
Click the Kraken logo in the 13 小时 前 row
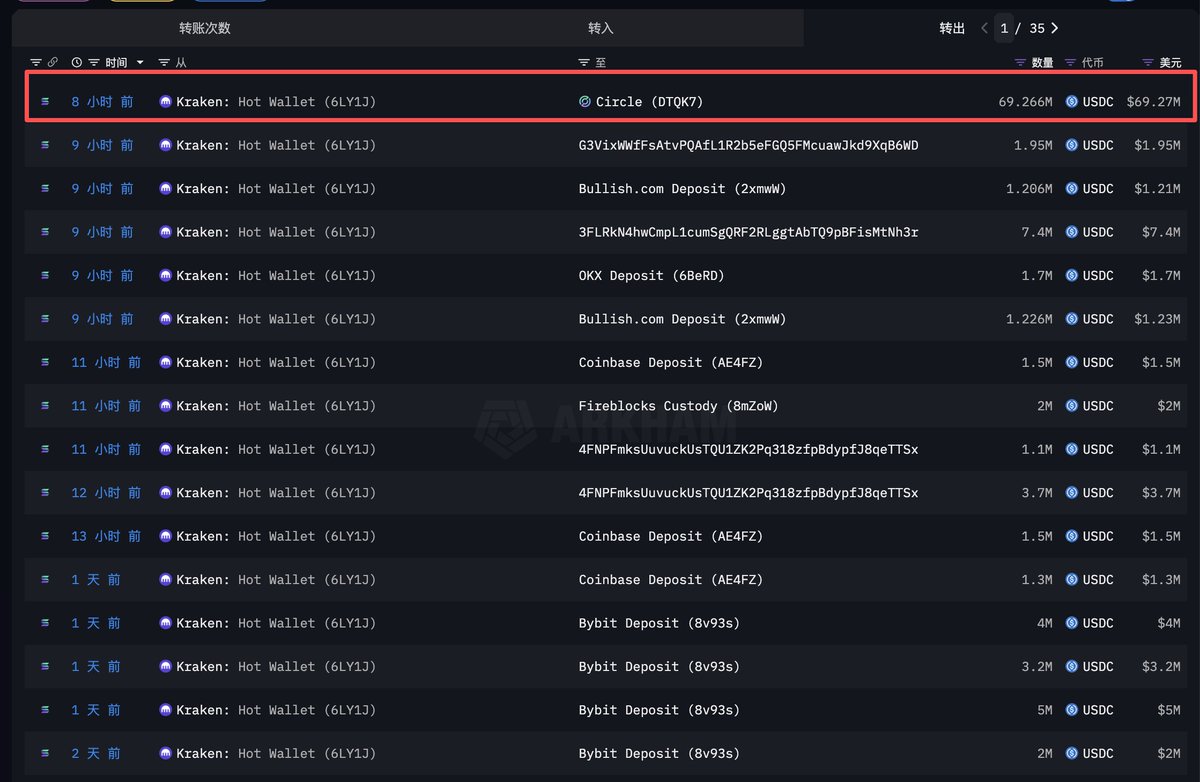(x=166, y=536)
